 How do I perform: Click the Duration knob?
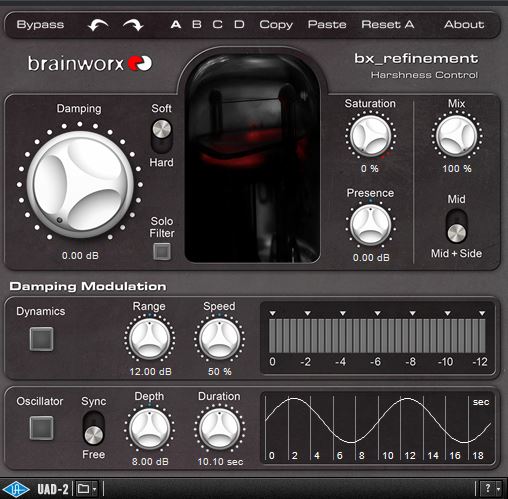[x=219, y=429]
